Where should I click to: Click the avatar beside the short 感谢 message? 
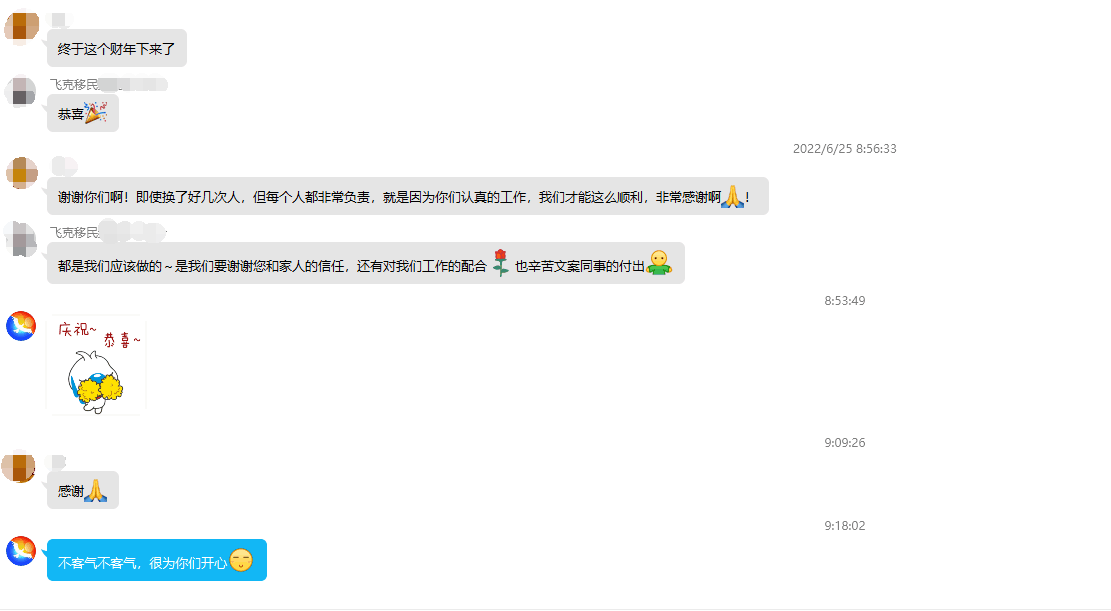point(19,467)
